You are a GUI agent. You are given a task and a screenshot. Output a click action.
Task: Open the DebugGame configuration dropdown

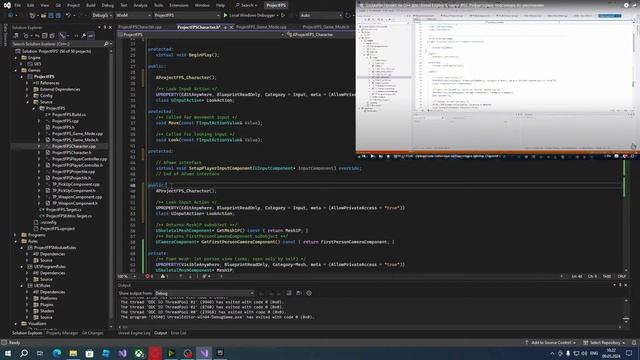102,15
